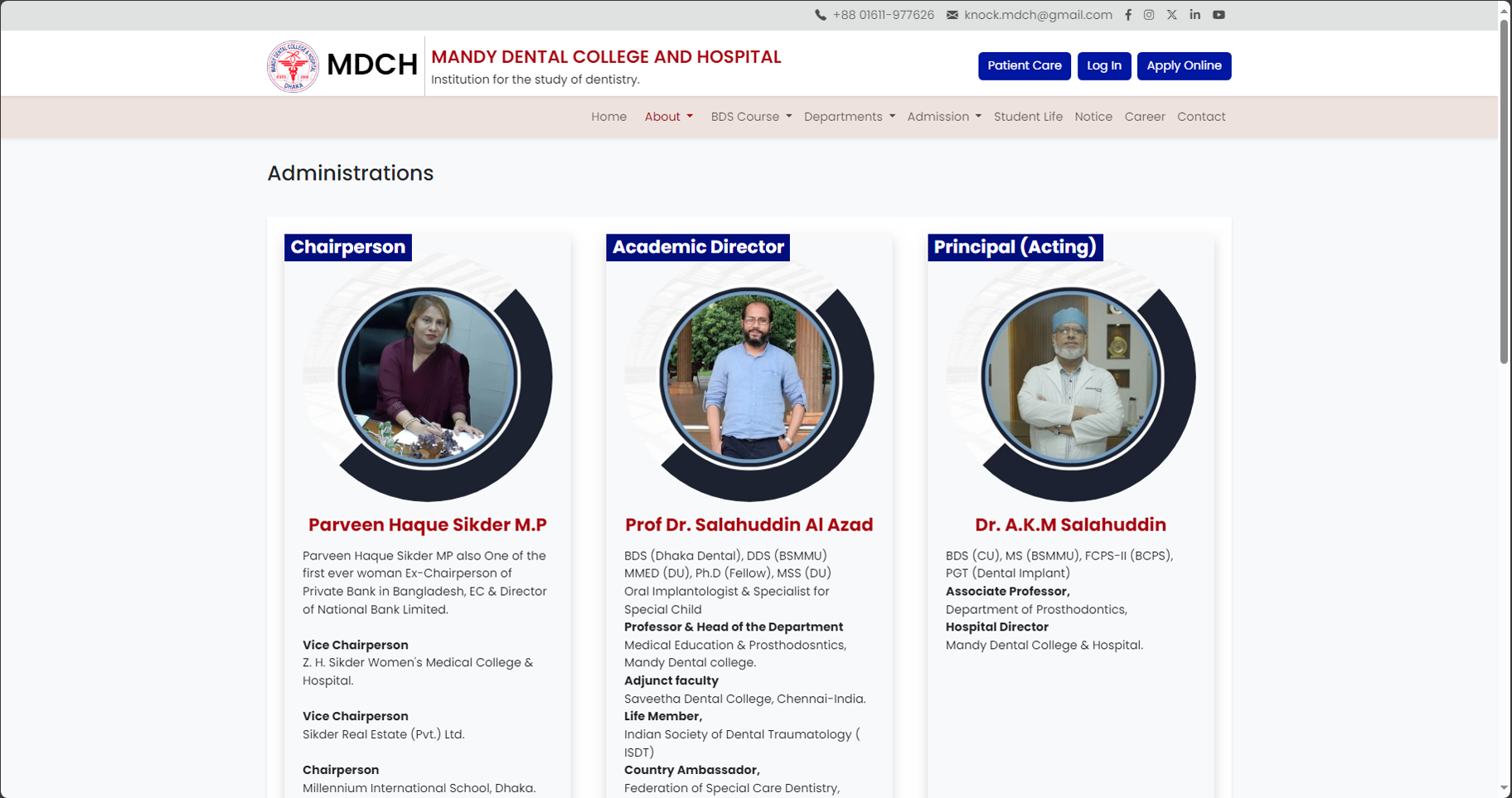Click the knock.mdch@gmail.com email link
The image size is (1512, 798).
1037,15
